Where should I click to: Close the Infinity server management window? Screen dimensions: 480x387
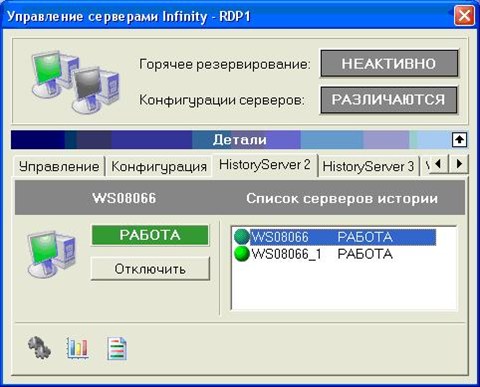pos(464,15)
